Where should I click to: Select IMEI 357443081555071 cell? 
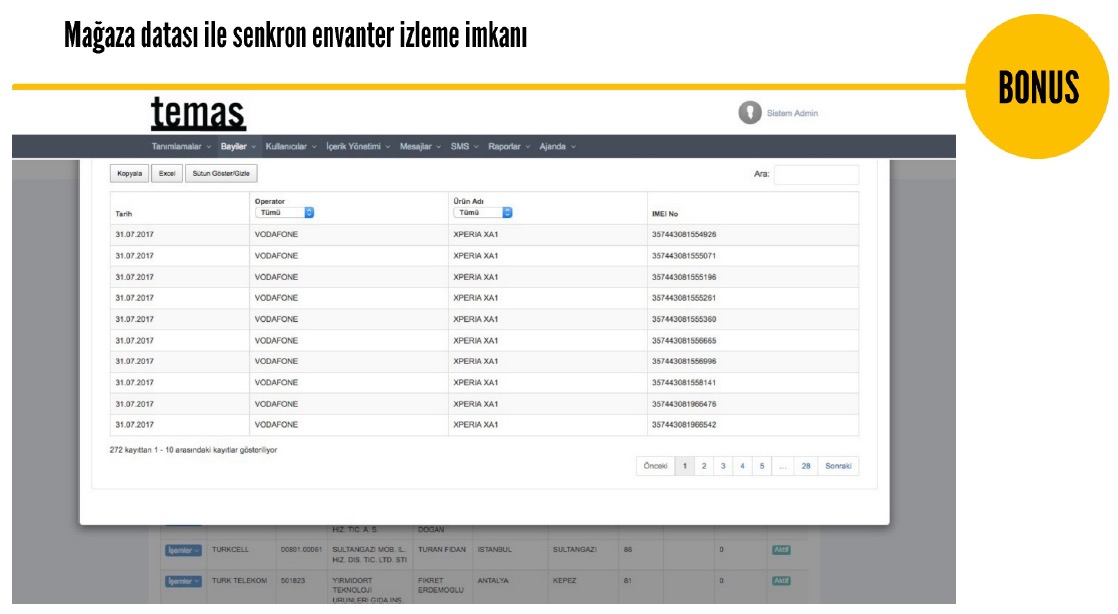point(684,255)
